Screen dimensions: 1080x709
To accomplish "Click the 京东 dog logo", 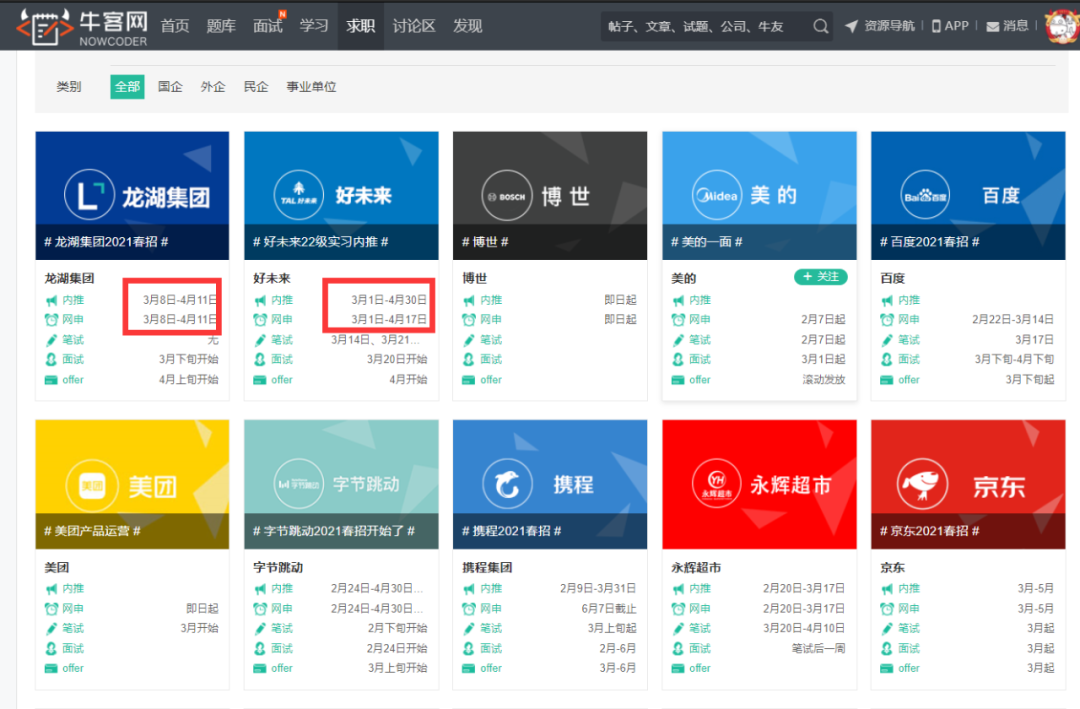I will 922,484.
